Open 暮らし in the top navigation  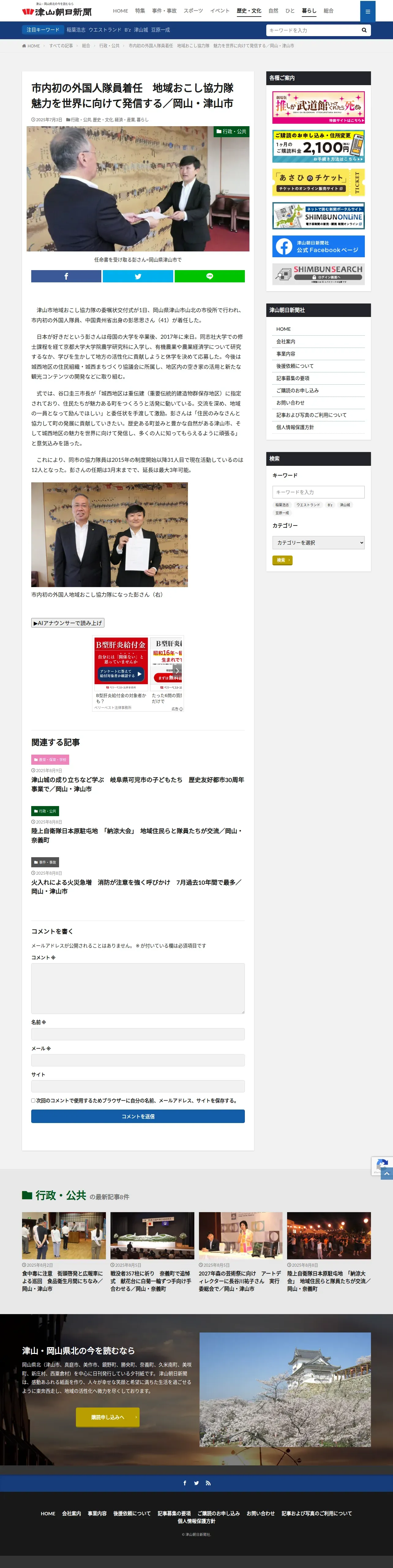pos(309,11)
